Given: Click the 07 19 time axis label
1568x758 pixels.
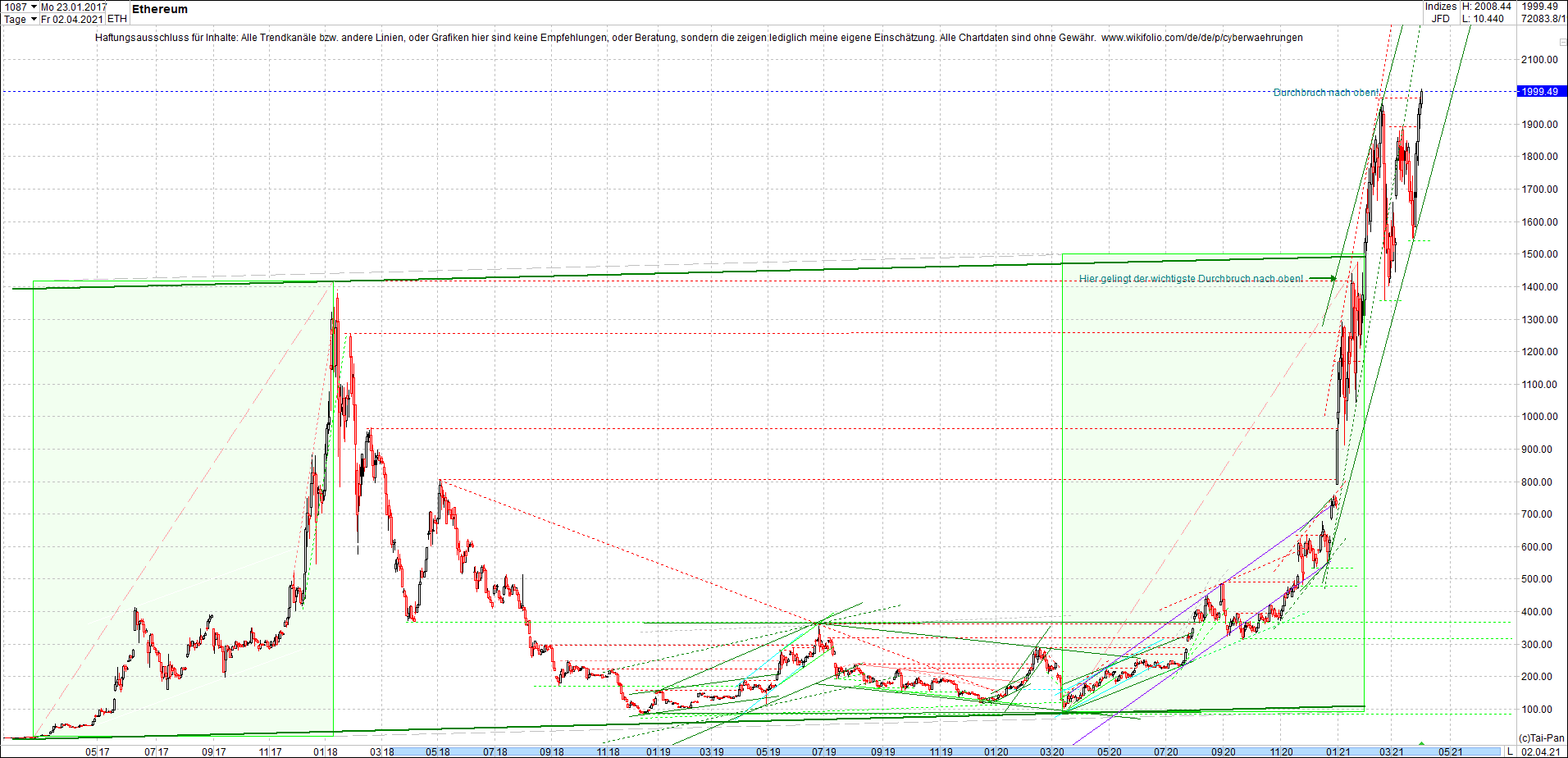Looking at the screenshot, I should (824, 751).
